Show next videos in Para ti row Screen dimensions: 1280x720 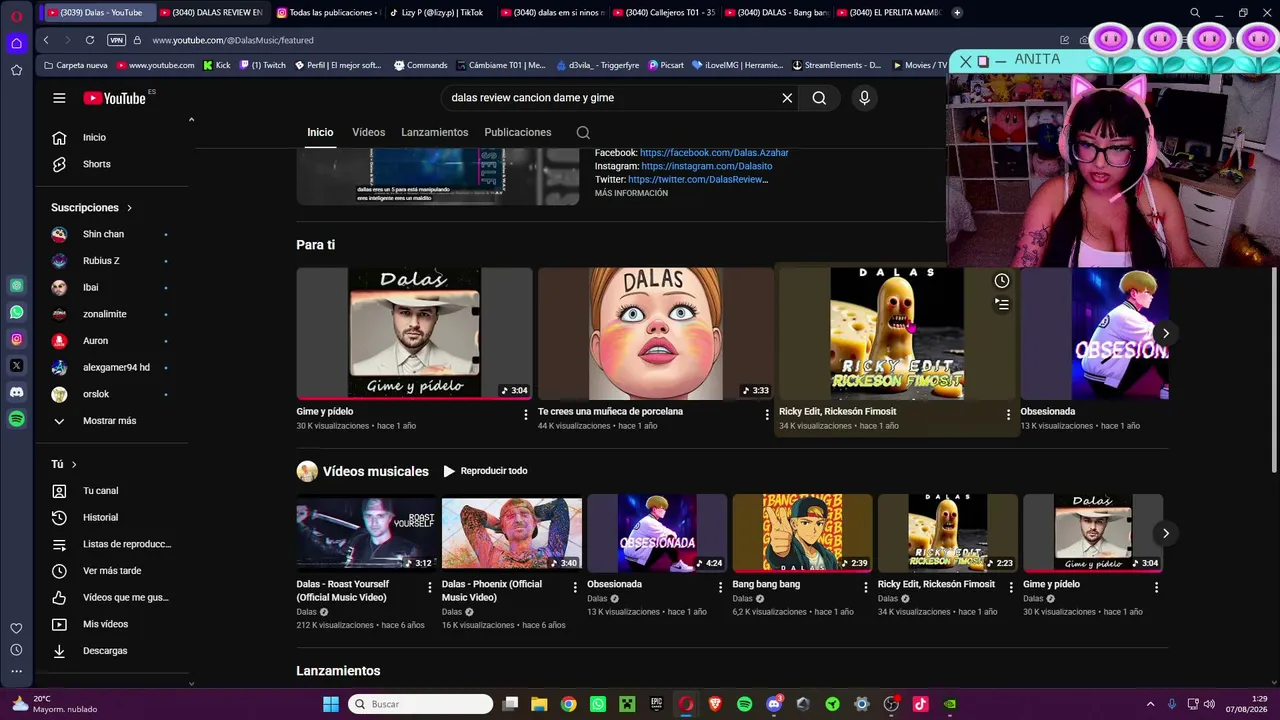coord(1165,334)
